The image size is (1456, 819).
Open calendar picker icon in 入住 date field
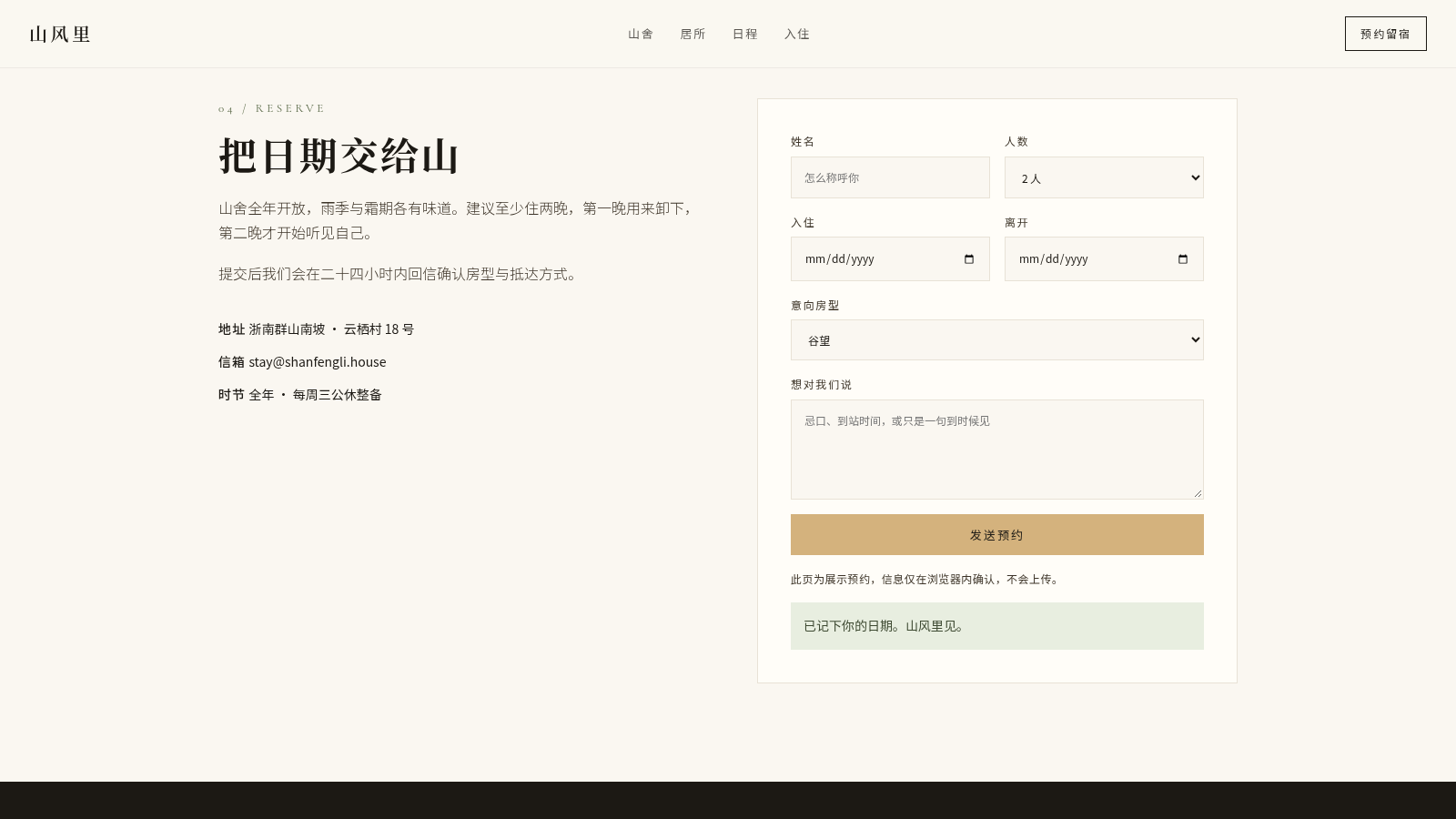(969, 259)
